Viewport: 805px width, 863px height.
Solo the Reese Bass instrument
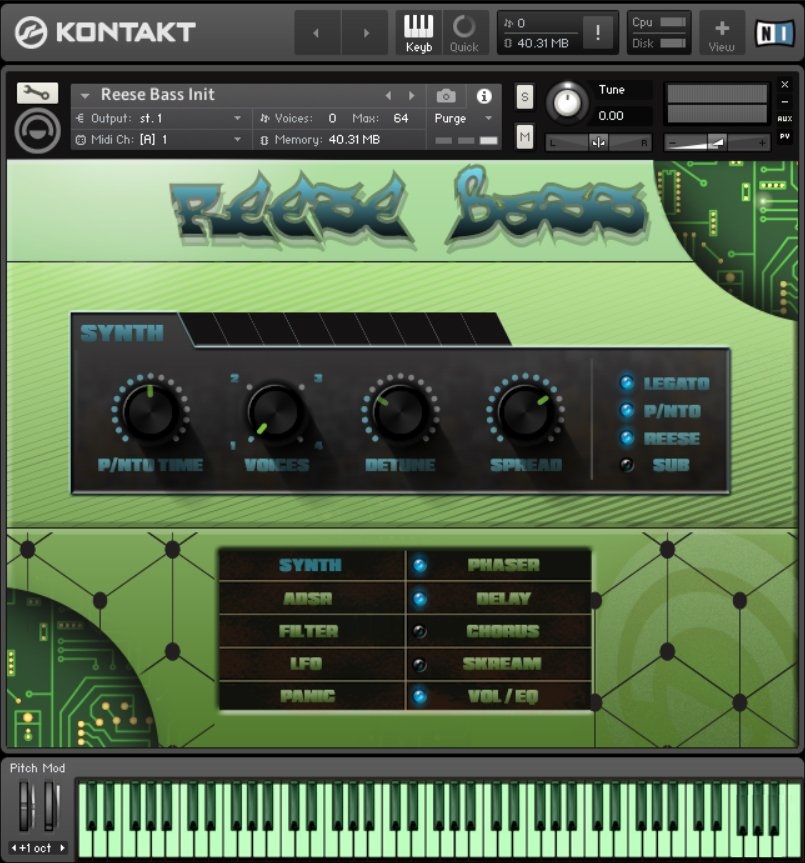click(x=525, y=97)
